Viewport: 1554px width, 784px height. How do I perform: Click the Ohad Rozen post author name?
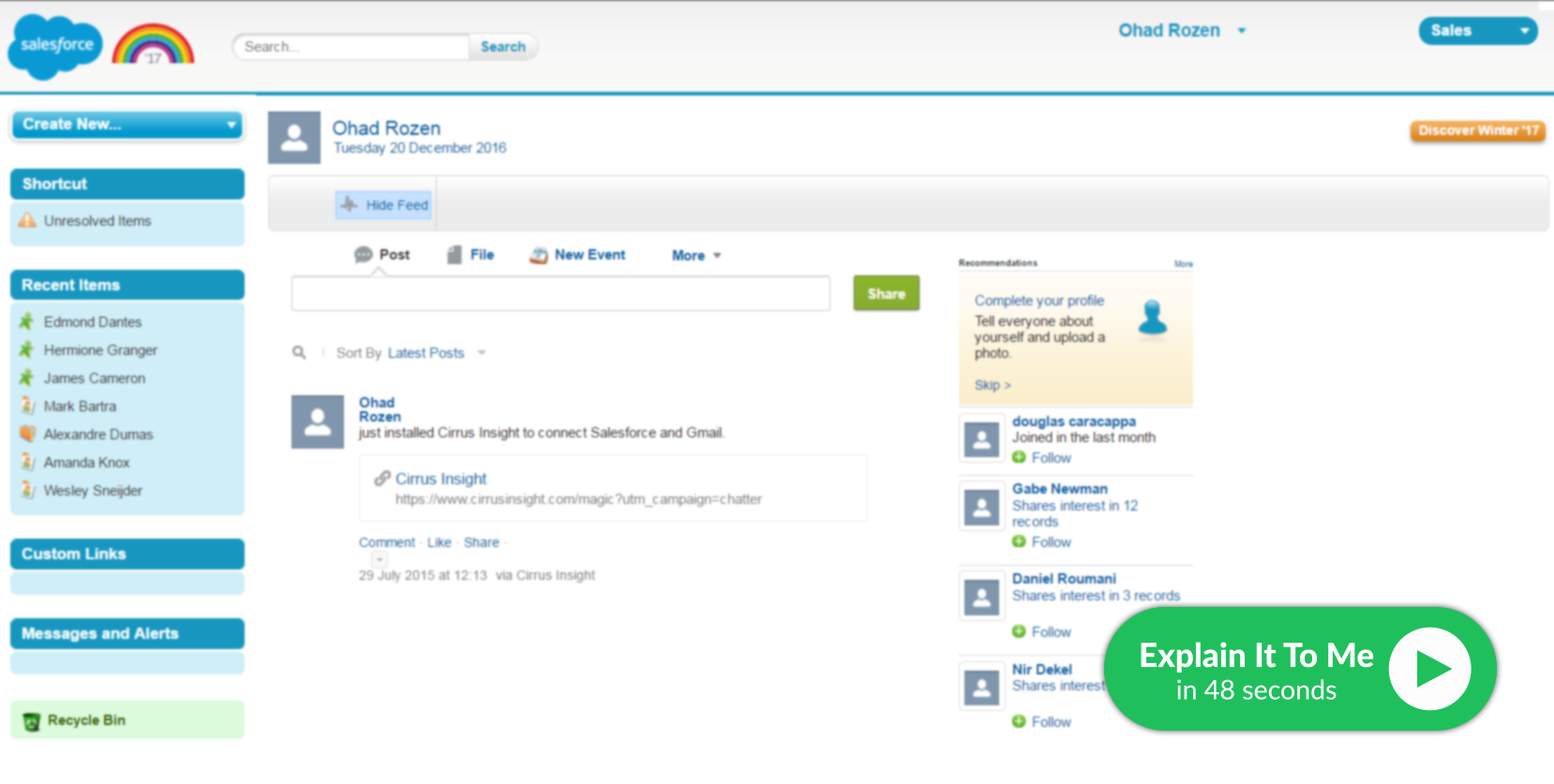click(380, 409)
